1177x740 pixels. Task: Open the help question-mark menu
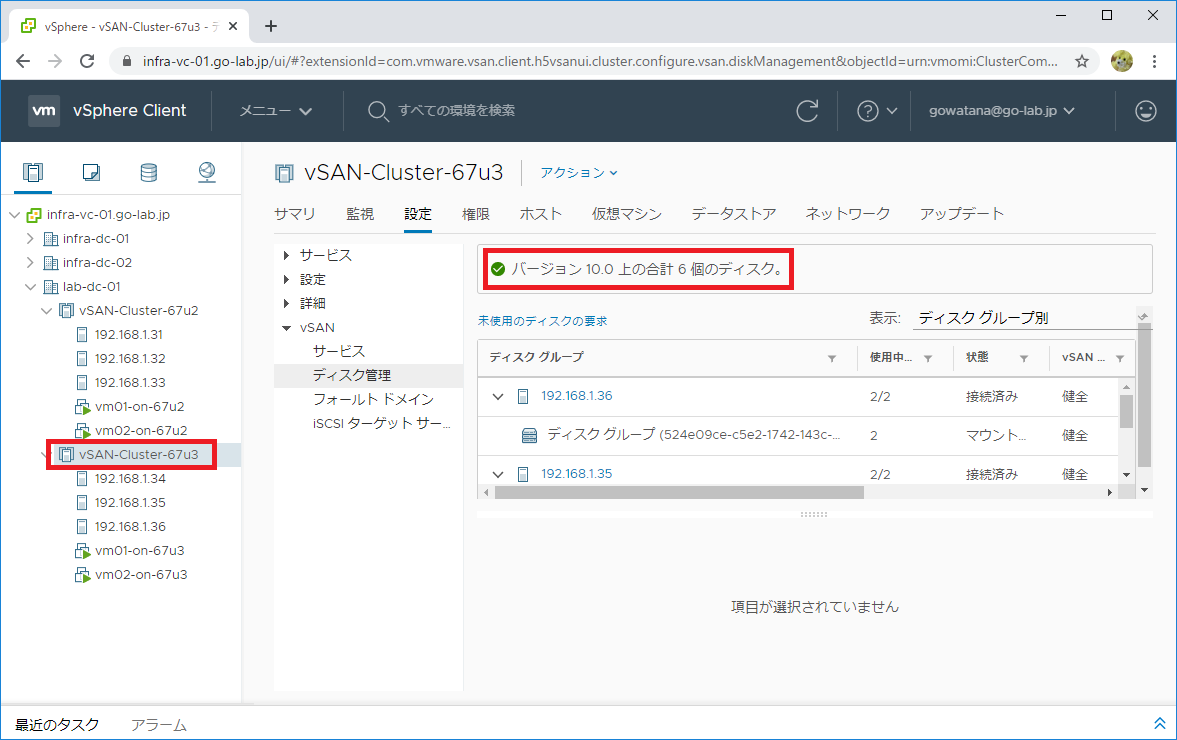[877, 111]
